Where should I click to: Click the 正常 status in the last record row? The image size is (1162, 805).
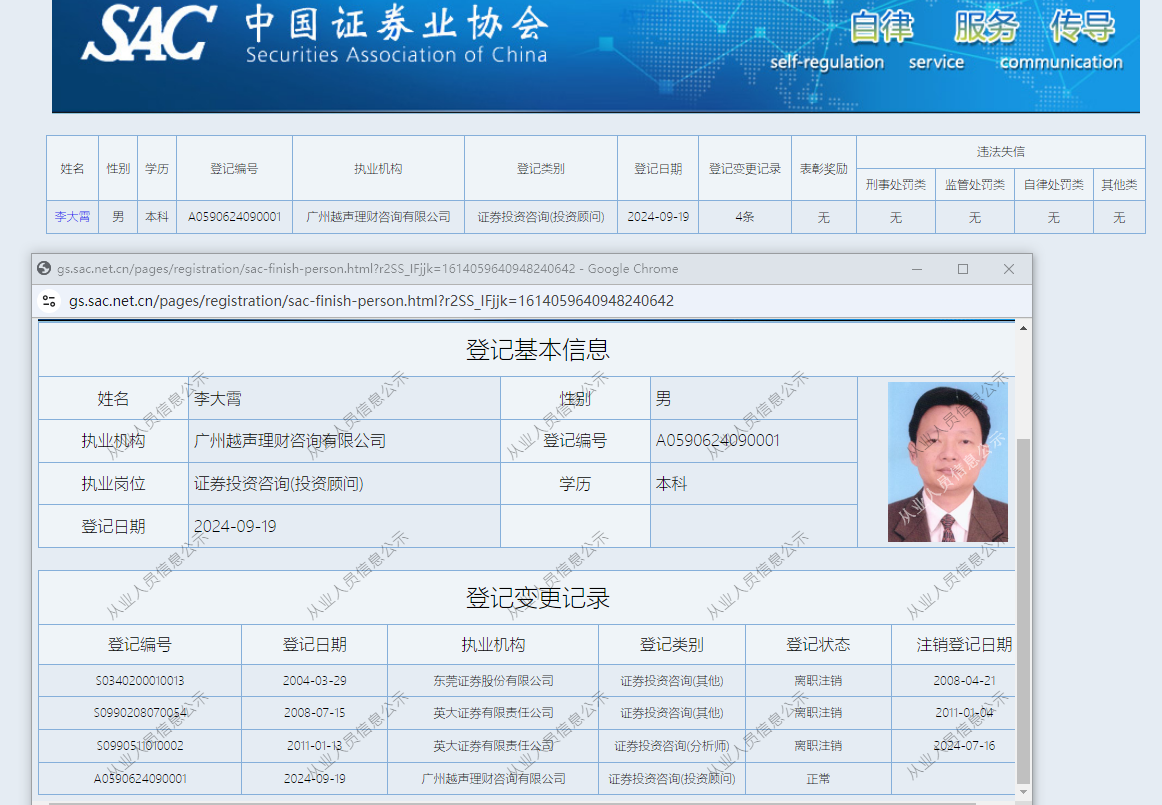click(x=818, y=778)
